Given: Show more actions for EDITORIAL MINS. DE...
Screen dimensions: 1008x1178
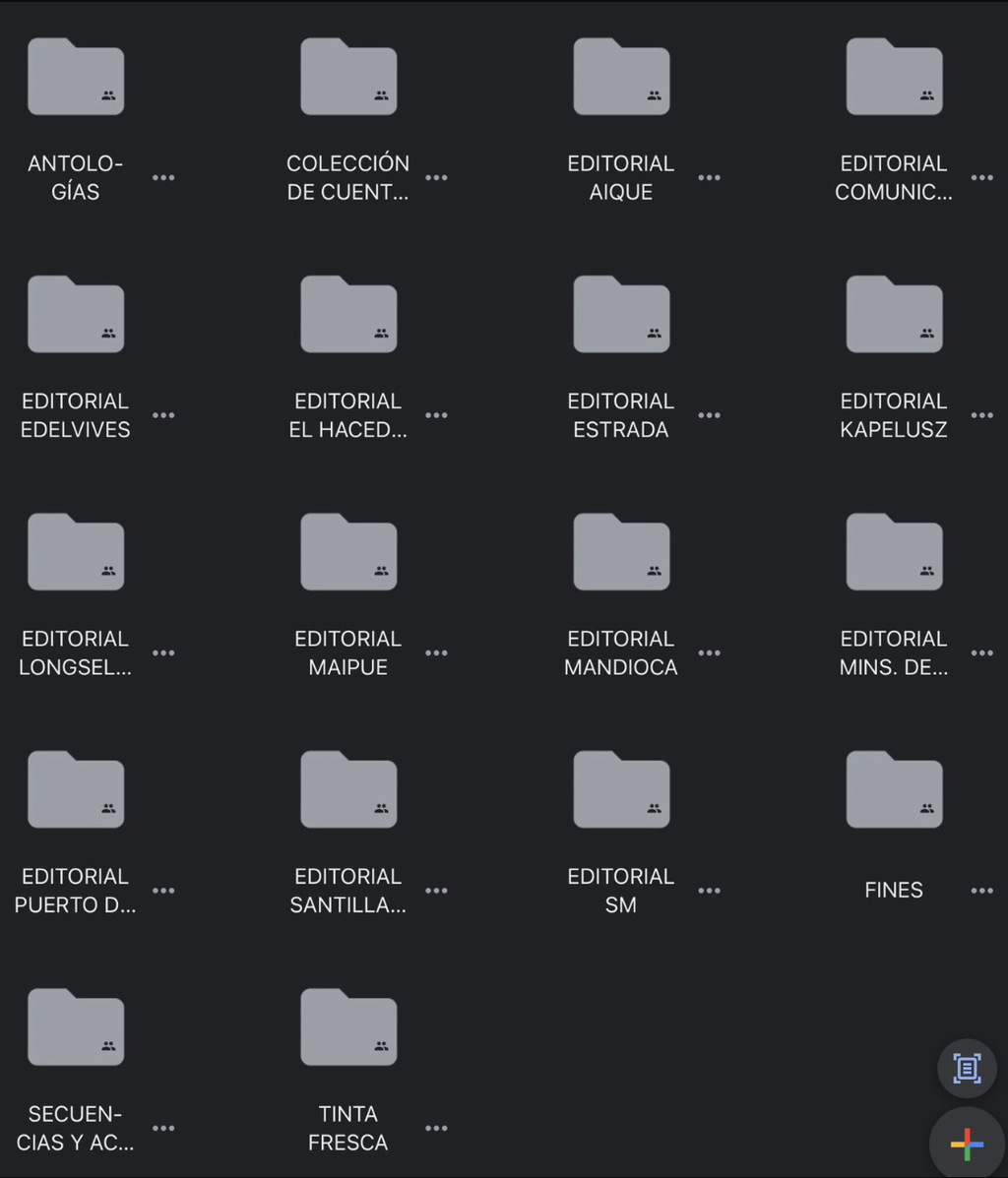Looking at the screenshot, I should click(x=981, y=652).
